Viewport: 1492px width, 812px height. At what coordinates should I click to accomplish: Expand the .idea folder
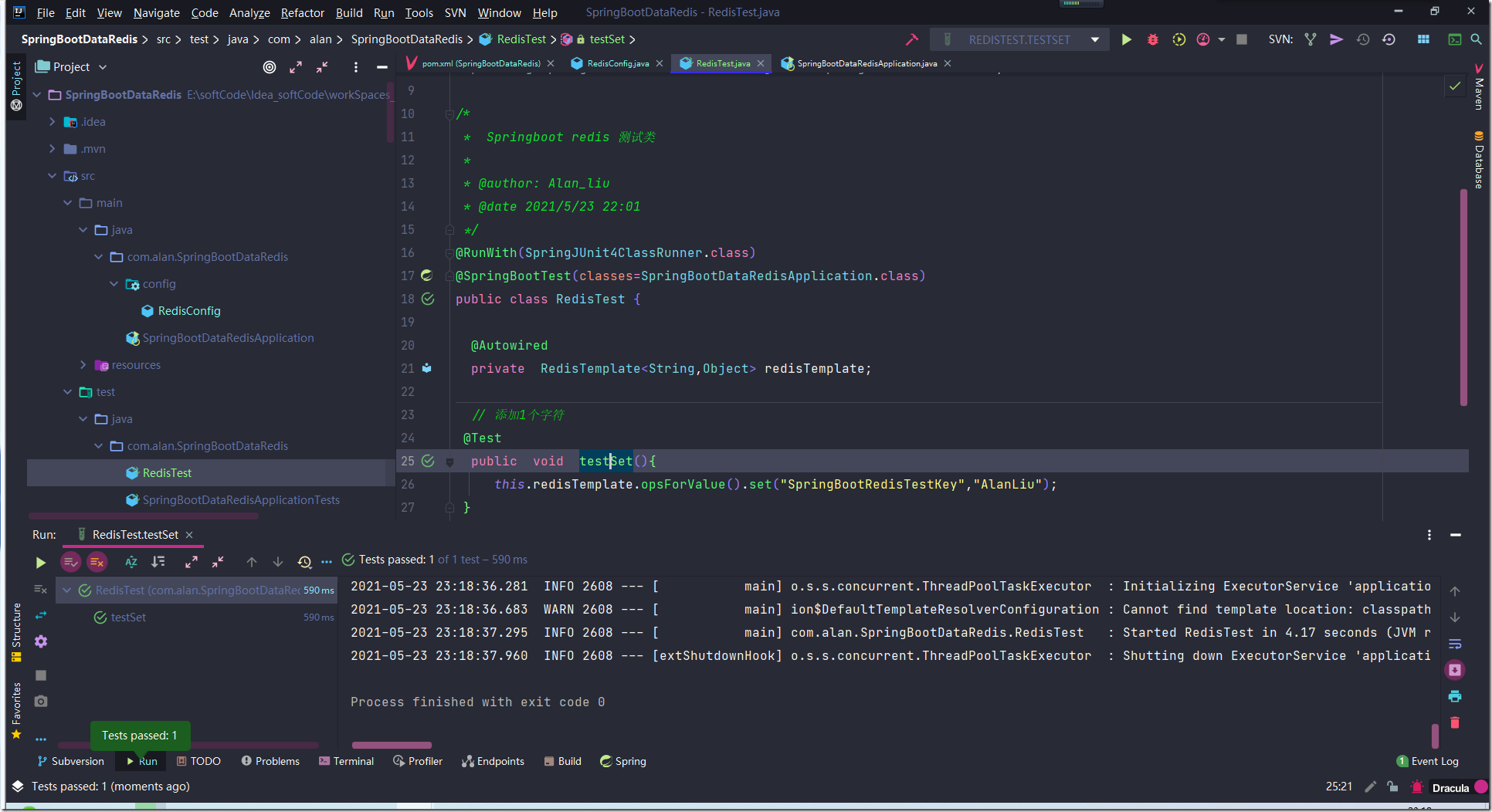[x=52, y=122]
